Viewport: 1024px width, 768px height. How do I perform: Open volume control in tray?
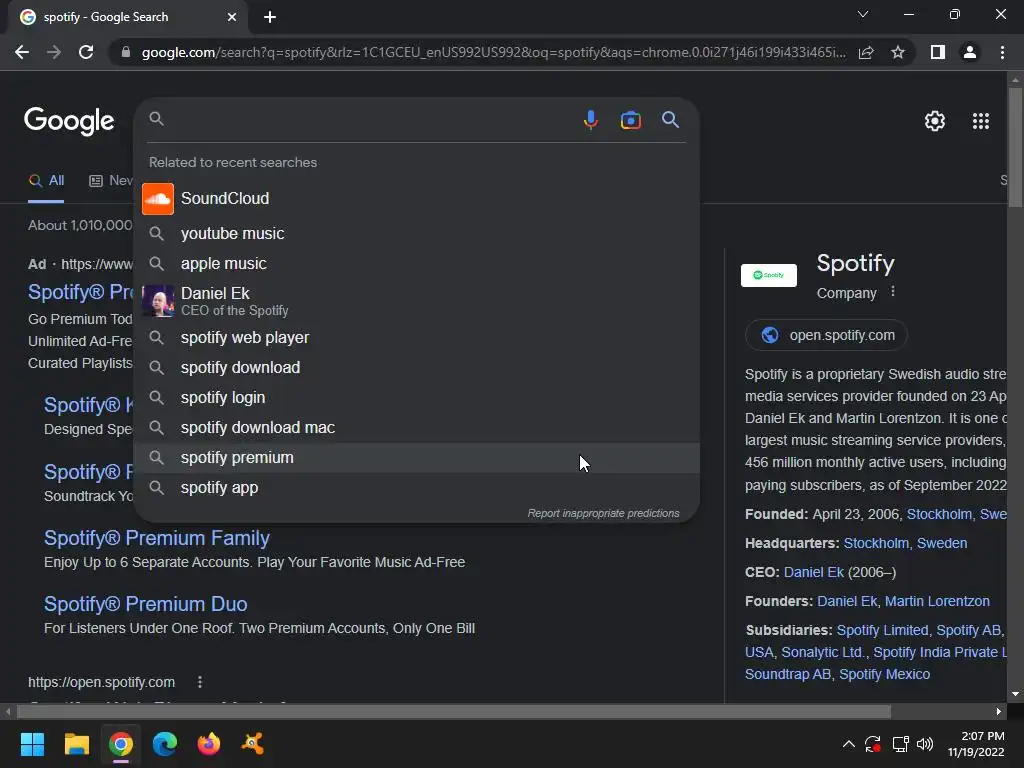point(925,744)
